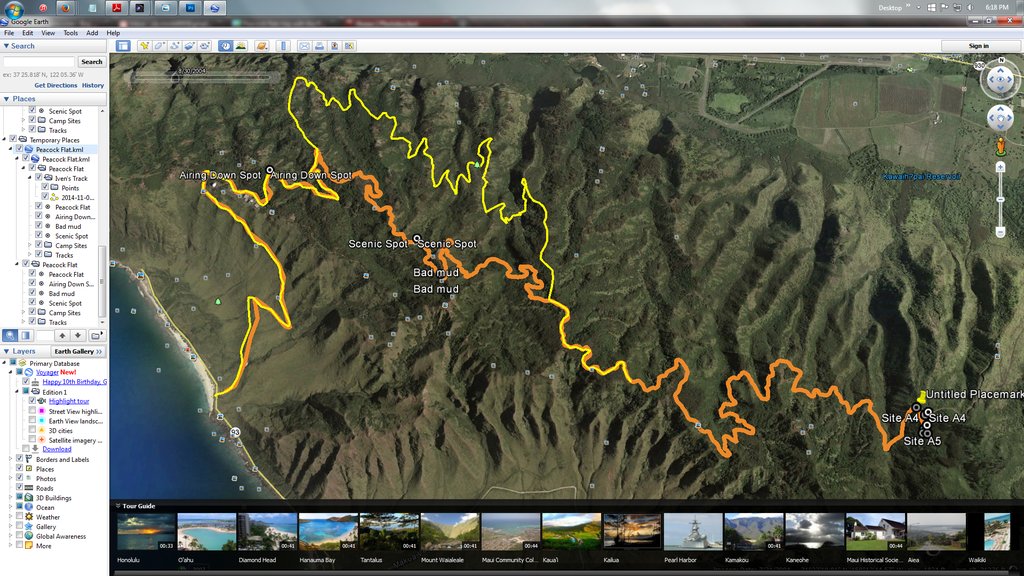
Task: Enable the Global Awareness layer checkbox
Action: (x=20, y=536)
